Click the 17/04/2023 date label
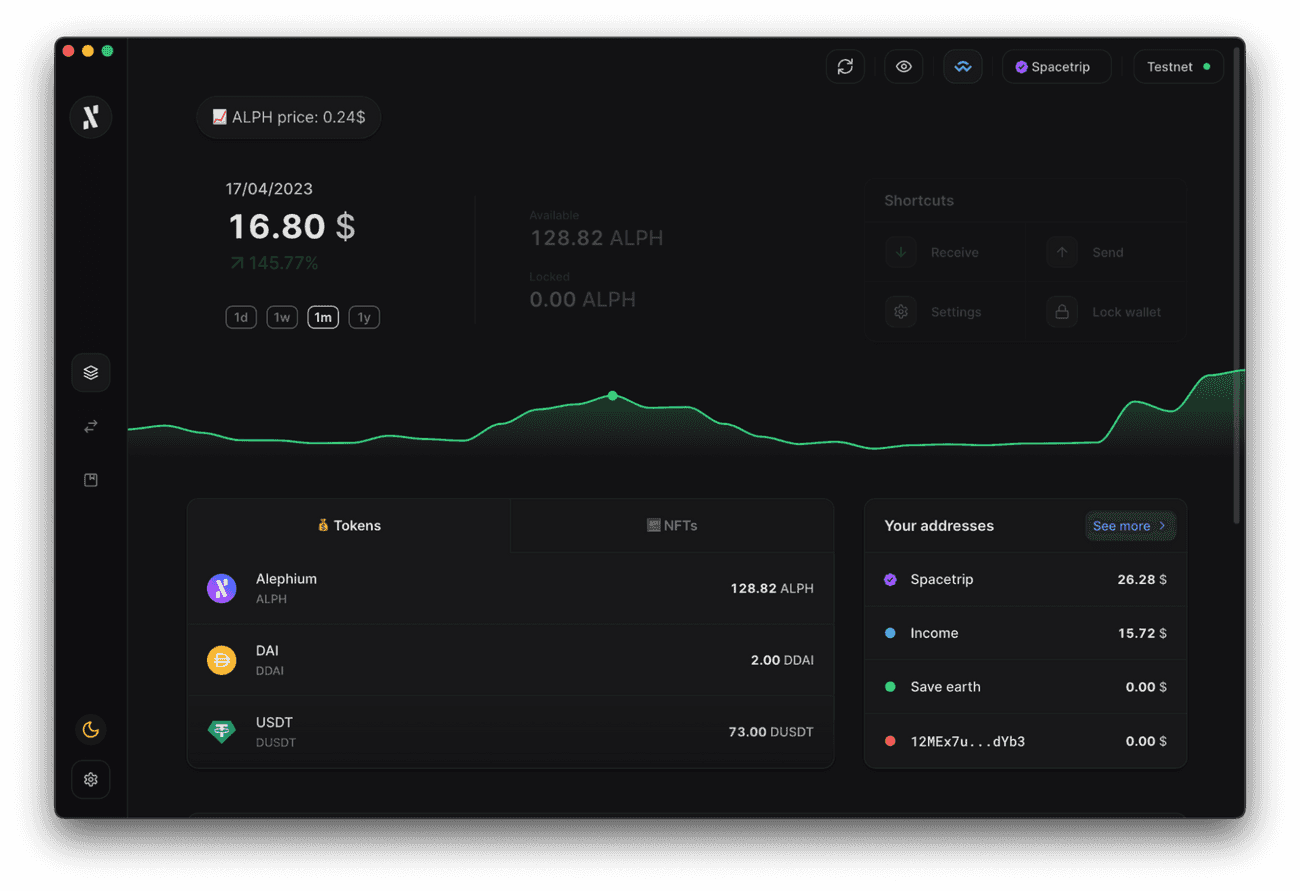This screenshot has height=891, width=1300. point(269,189)
